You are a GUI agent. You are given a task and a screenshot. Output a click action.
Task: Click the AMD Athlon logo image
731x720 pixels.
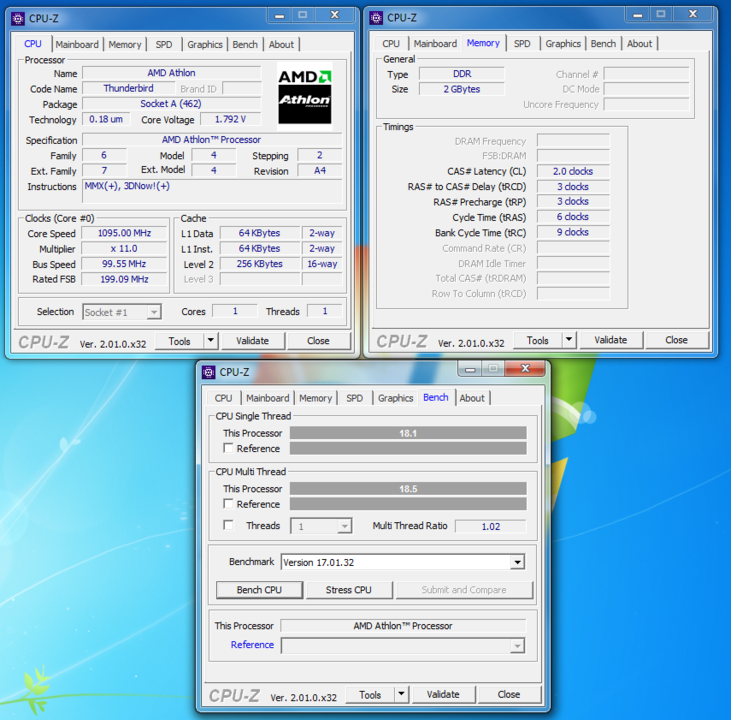(x=304, y=97)
